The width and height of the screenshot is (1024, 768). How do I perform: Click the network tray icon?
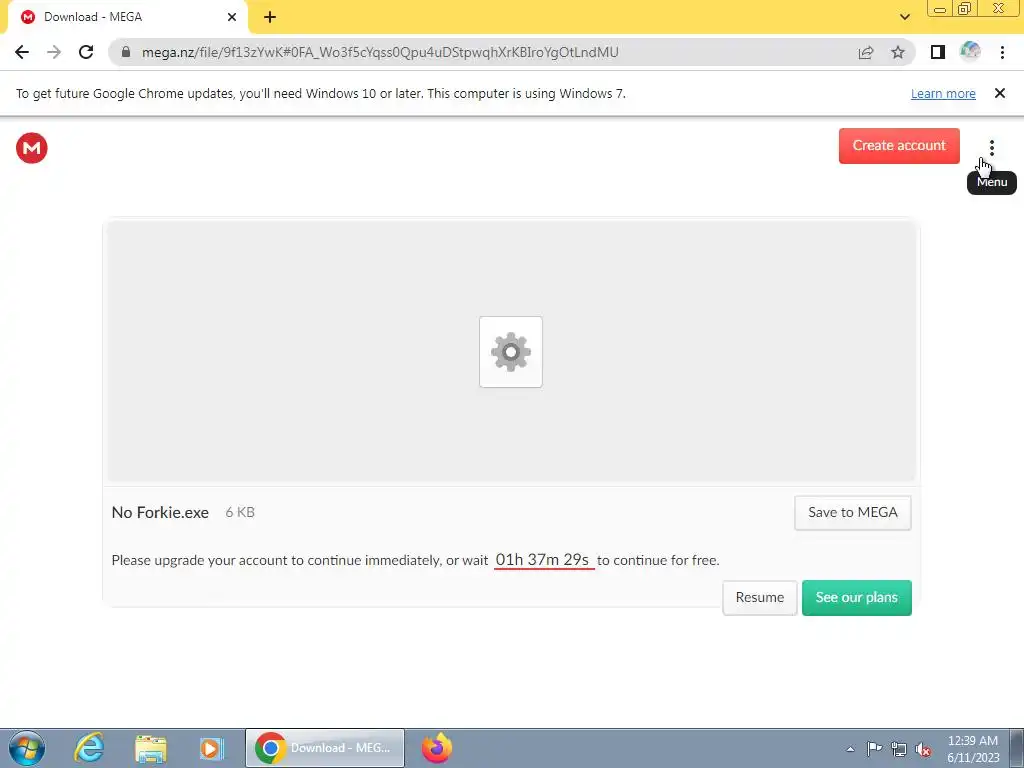click(899, 749)
